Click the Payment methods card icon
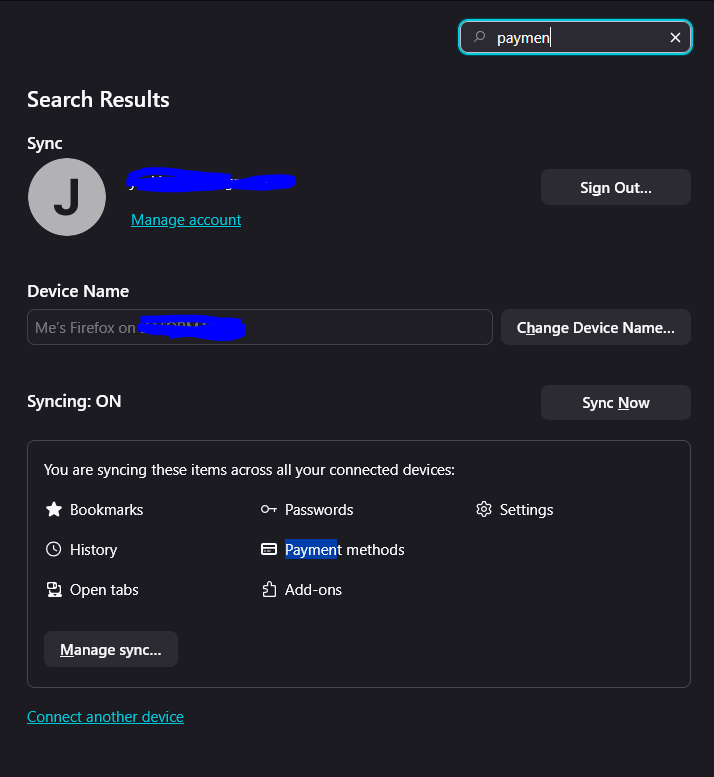 point(268,550)
